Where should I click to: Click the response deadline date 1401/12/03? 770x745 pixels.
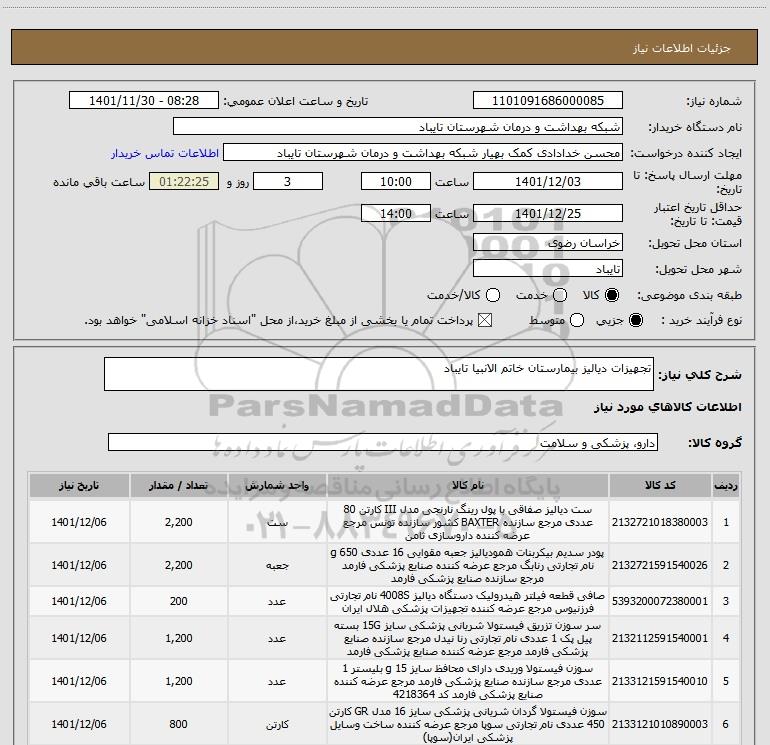[x=548, y=182]
